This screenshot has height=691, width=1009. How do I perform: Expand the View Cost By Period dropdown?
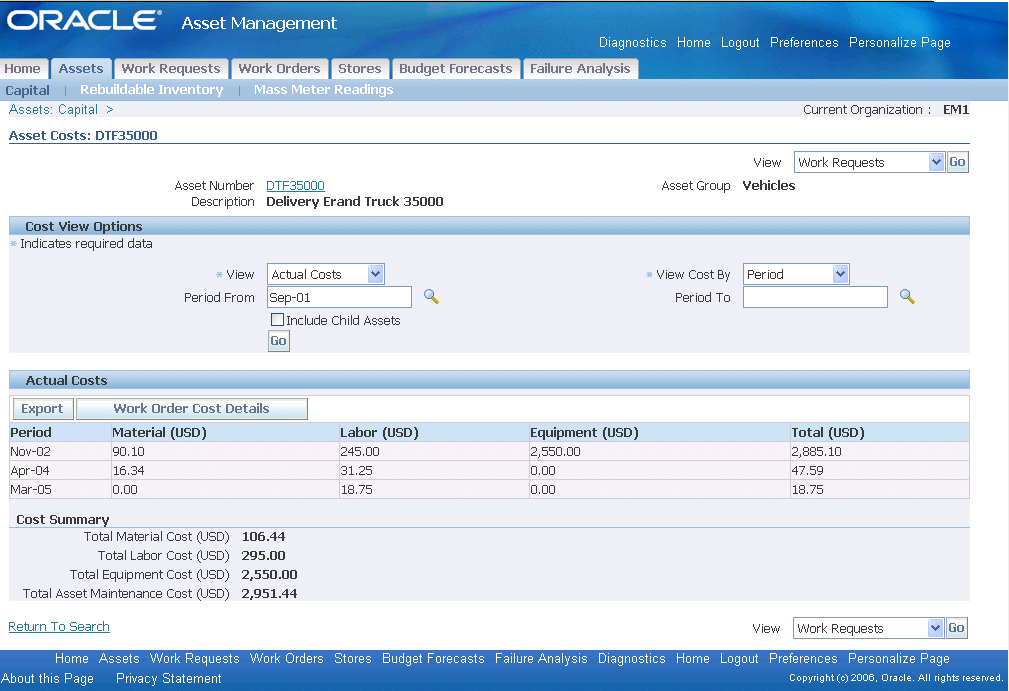[796, 274]
